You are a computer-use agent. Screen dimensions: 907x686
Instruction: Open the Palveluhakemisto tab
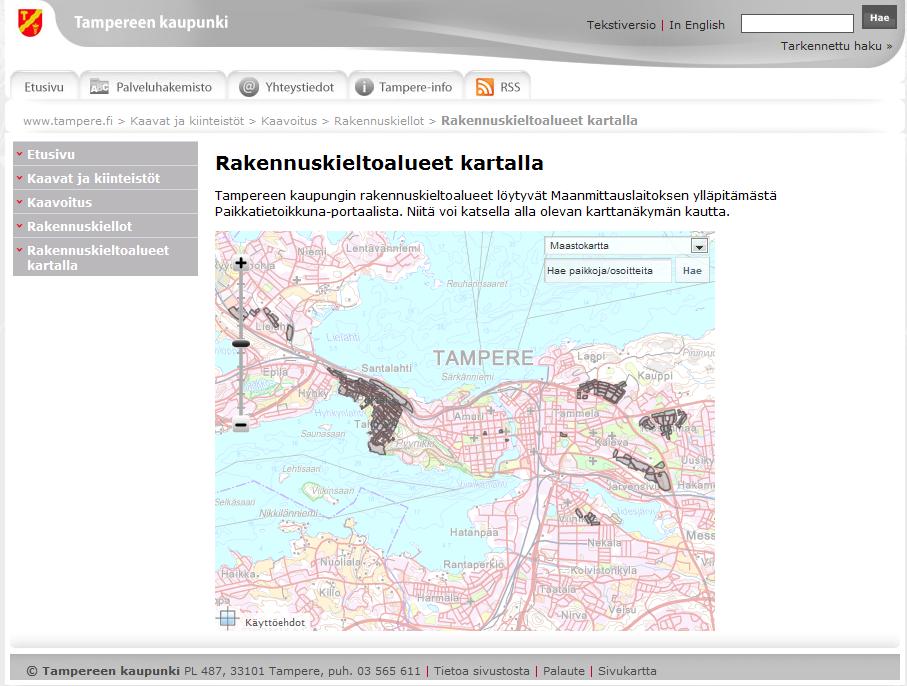coord(153,87)
